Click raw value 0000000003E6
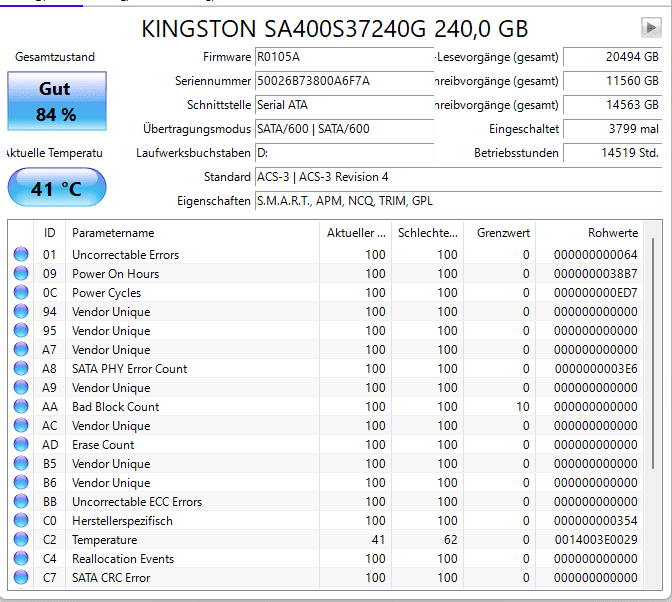The width and height of the screenshot is (672, 602). (x=596, y=369)
